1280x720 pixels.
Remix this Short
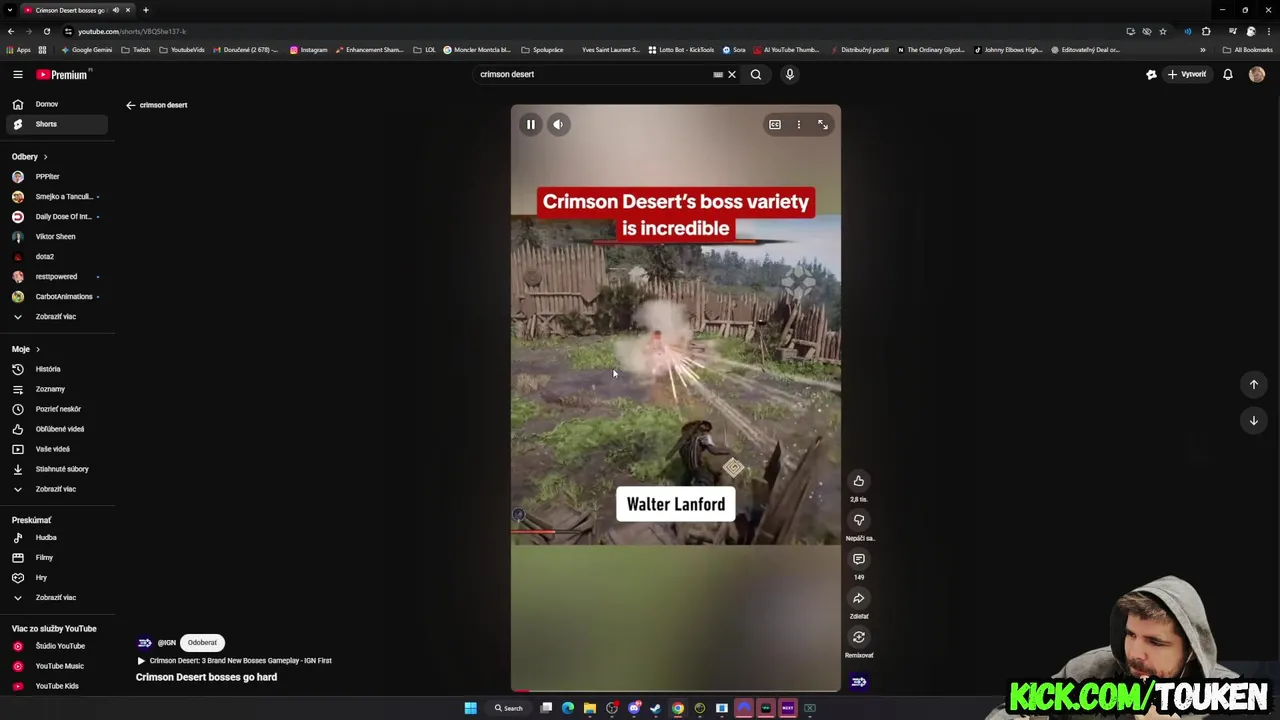[x=859, y=637]
